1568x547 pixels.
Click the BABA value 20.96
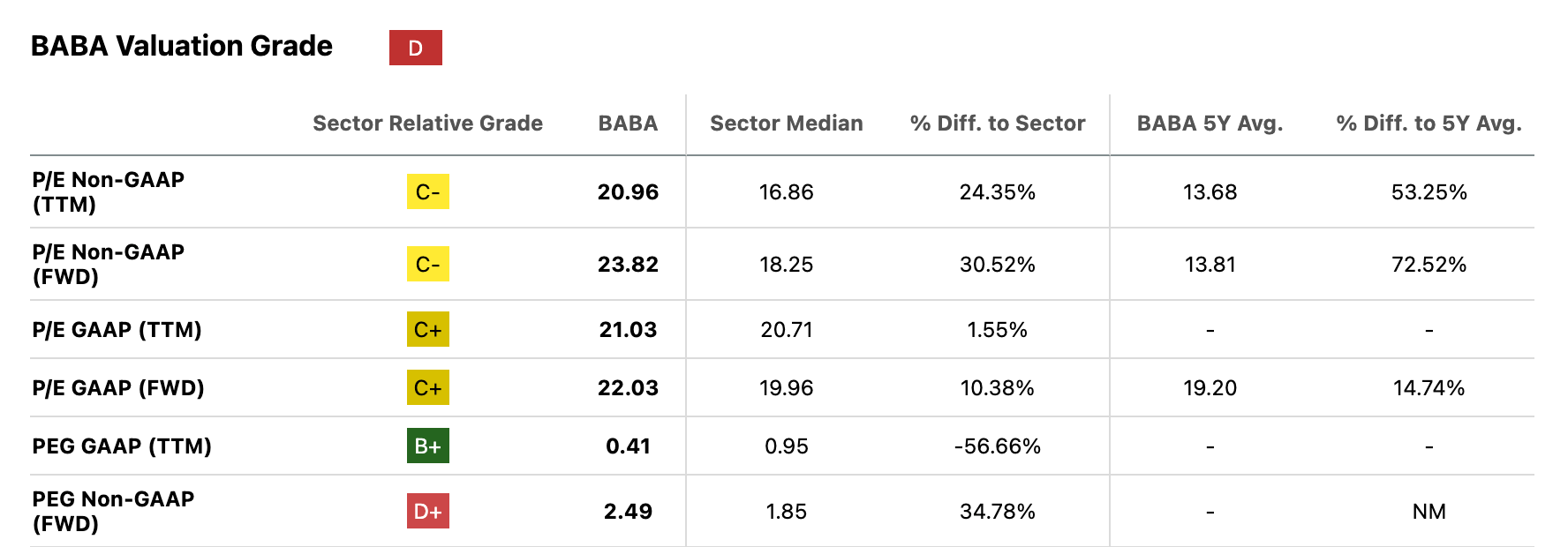tap(628, 191)
